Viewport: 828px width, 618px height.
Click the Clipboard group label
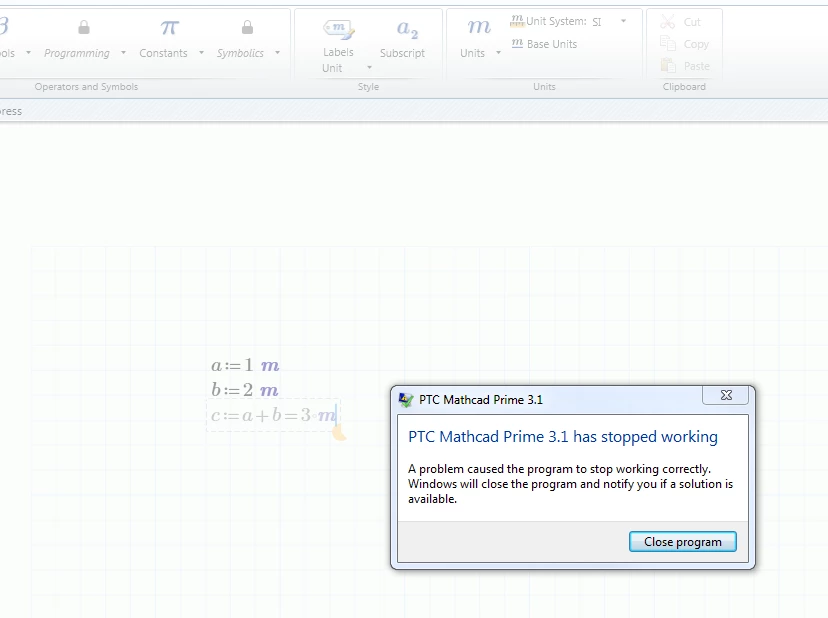click(684, 87)
